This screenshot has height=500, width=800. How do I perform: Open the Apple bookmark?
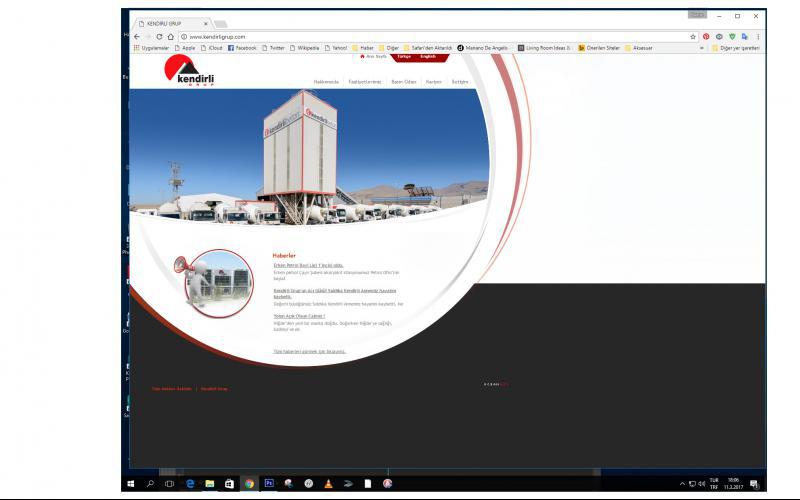(185, 48)
